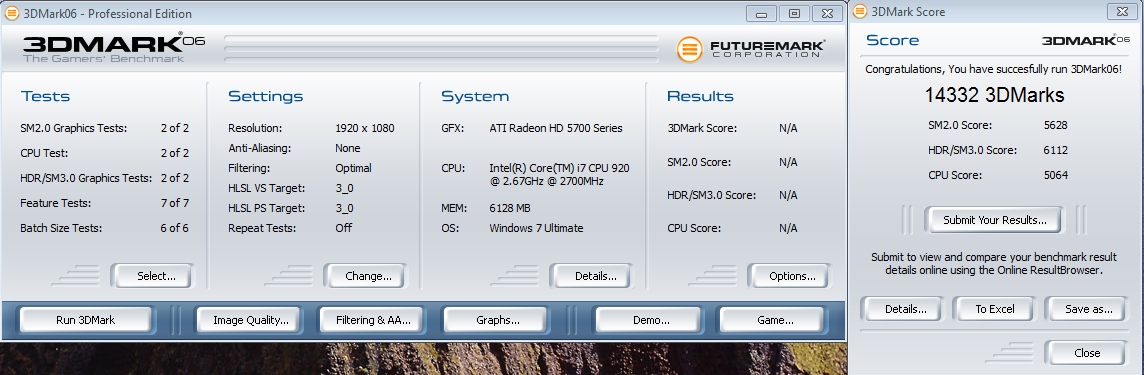
Task: Click SM2.0 Score value 5628
Action: point(1056,125)
